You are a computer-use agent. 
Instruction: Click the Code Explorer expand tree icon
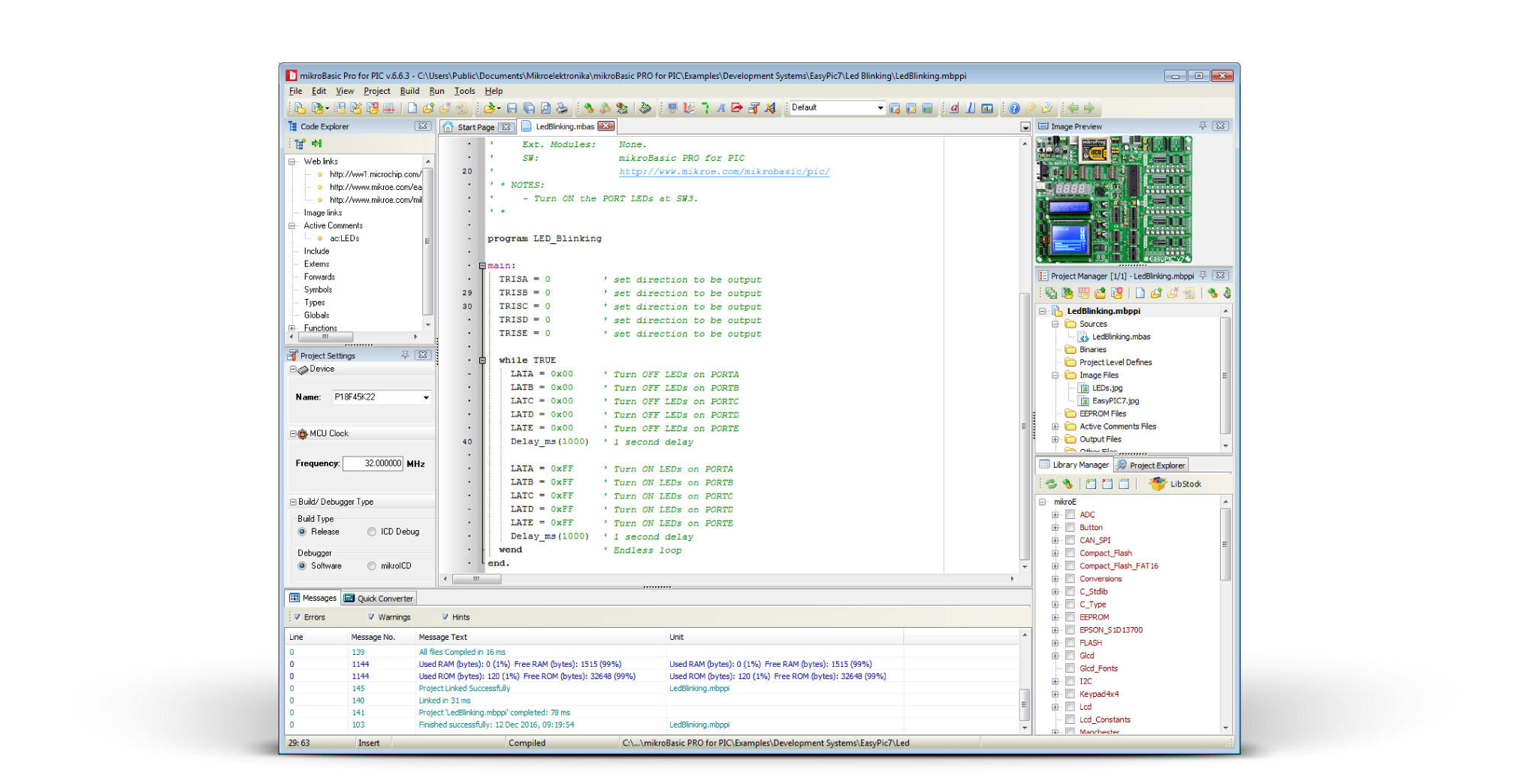(300, 143)
